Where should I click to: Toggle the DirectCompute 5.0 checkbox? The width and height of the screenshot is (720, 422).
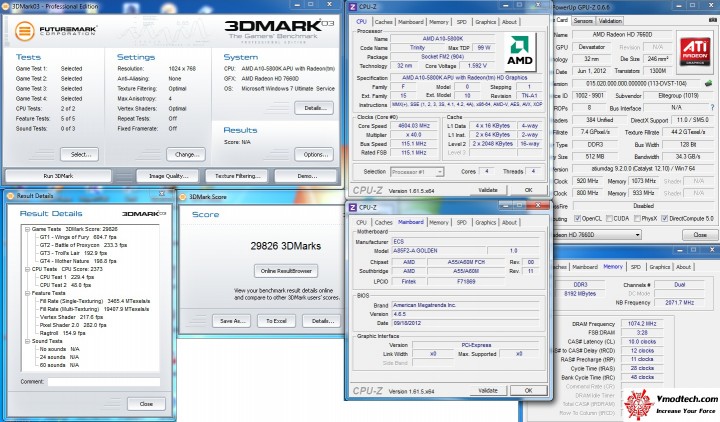[x=664, y=219]
